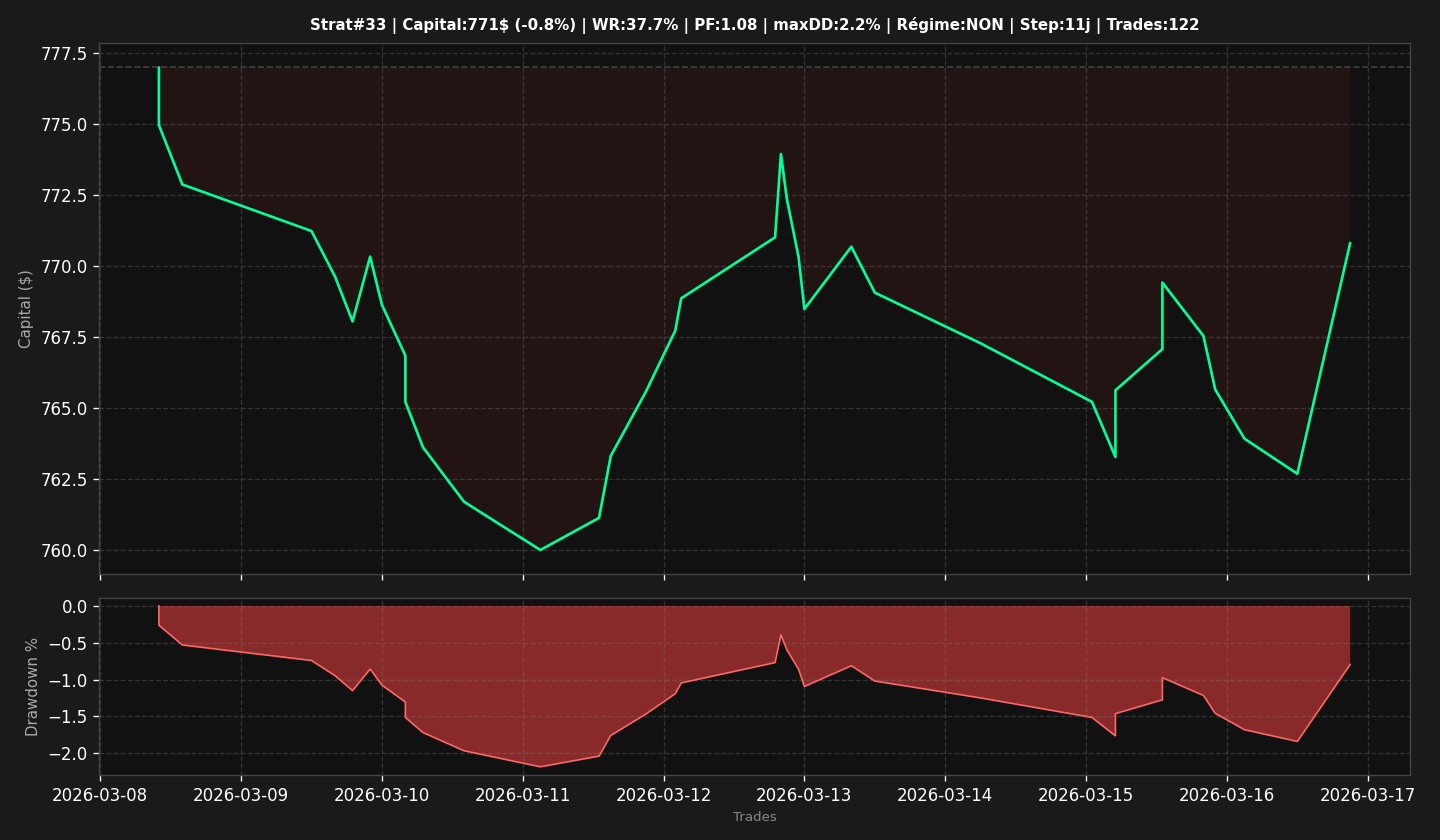Click the 2026-03-14 date axis label
This screenshot has width=1440, height=840.
[945, 795]
